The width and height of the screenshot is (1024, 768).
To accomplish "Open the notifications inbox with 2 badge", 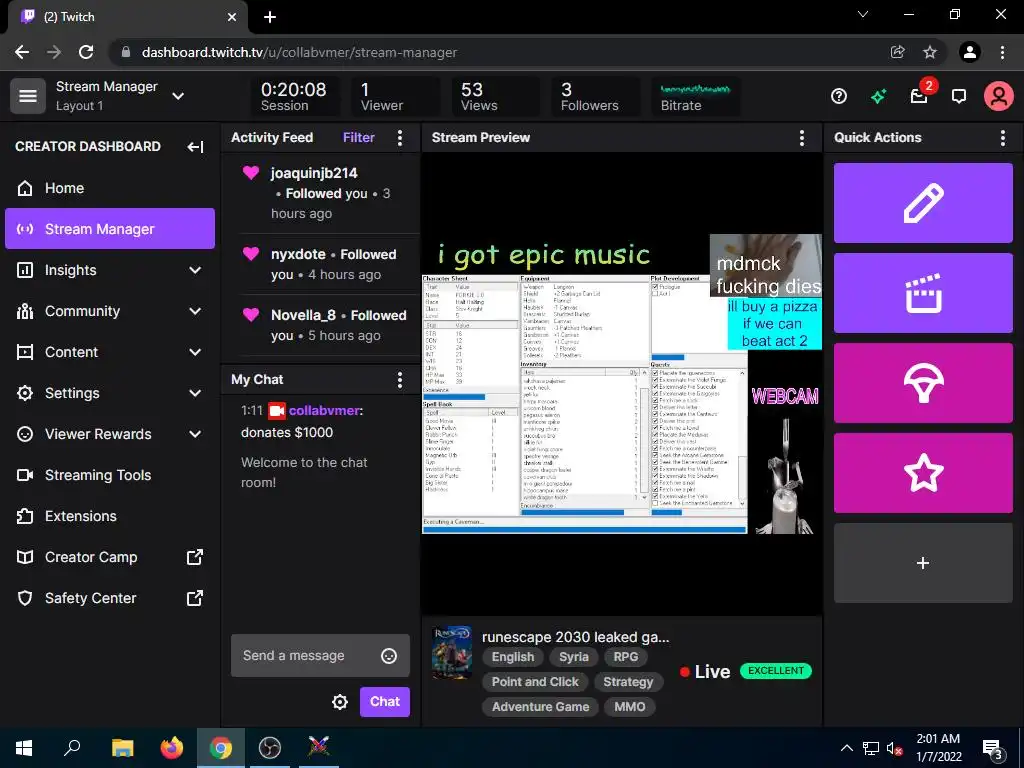I will [x=920, y=95].
